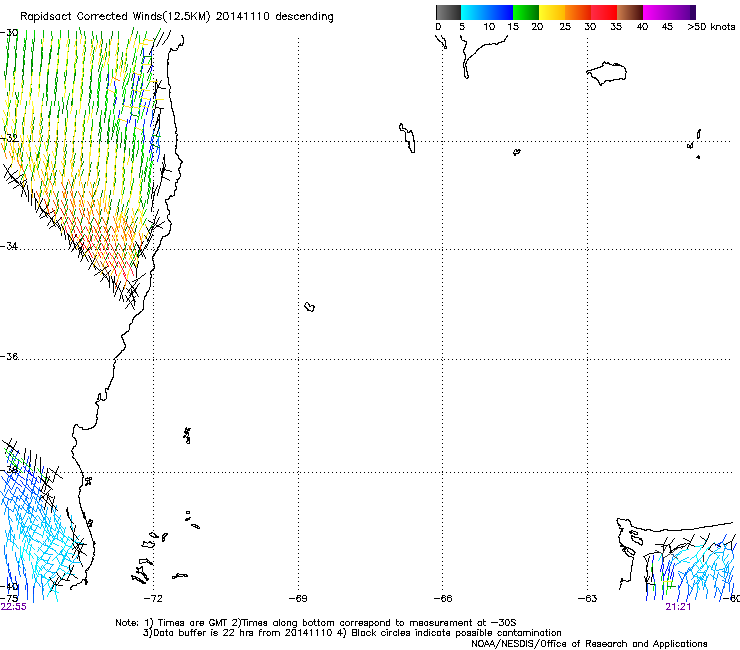Click the purple '22:55' swath time
This screenshot has height=650, width=740.
14,607
